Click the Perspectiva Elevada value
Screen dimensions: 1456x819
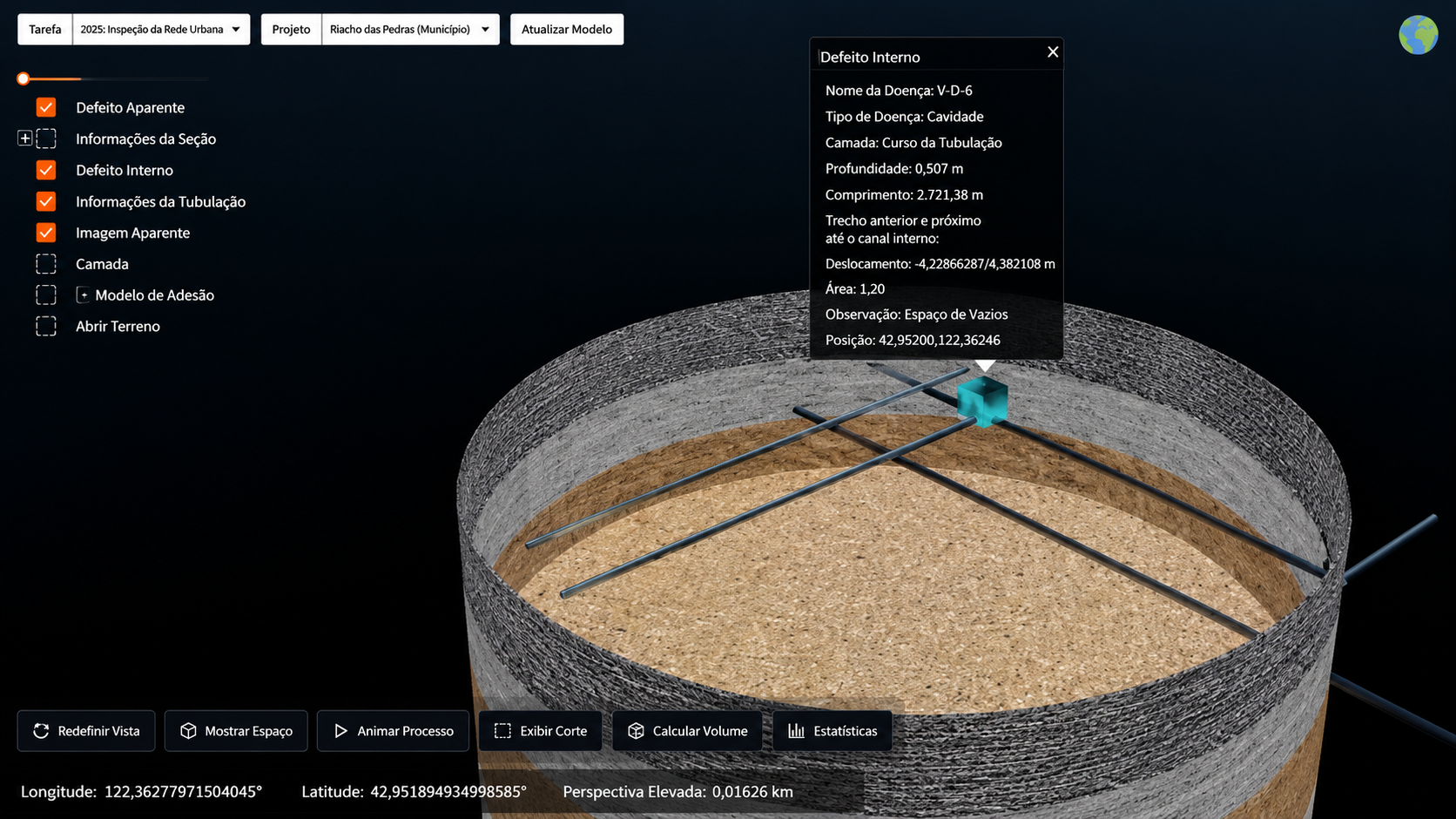click(752, 792)
